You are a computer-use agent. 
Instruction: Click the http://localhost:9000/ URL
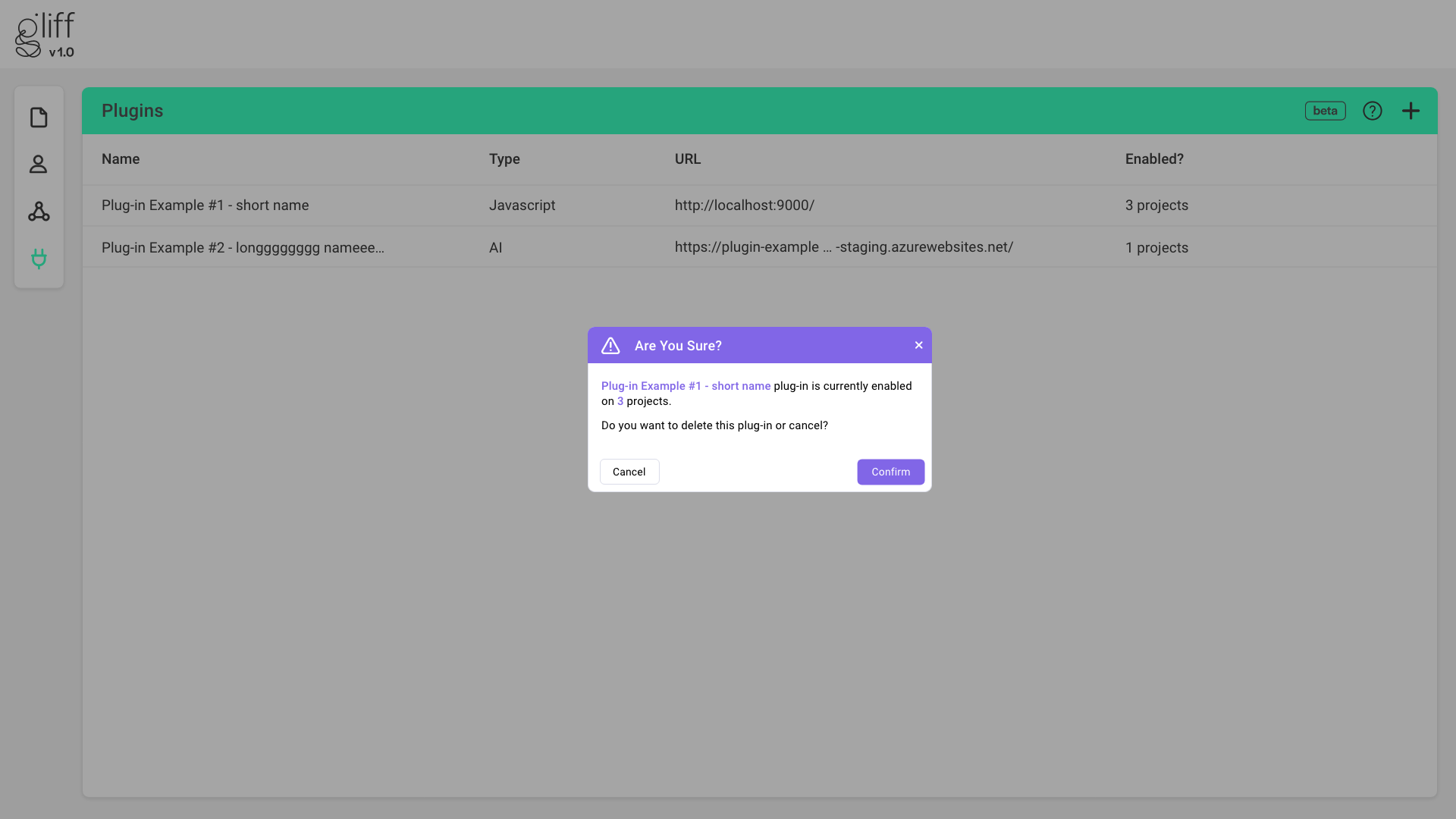pyautogui.click(x=745, y=206)
